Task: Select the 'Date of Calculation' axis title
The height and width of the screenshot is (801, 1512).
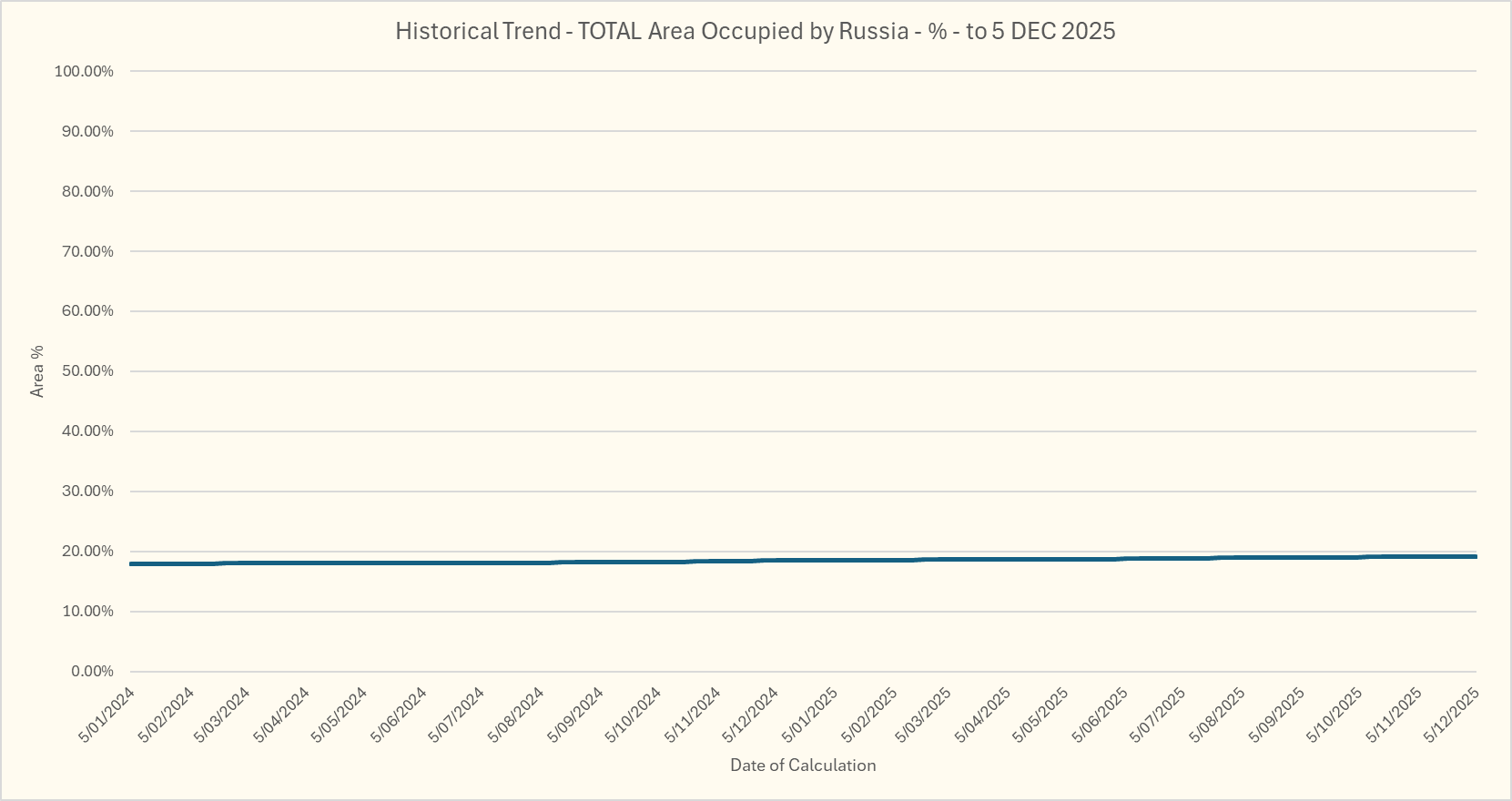Action: pyautogui.click(x=802, y=766)
